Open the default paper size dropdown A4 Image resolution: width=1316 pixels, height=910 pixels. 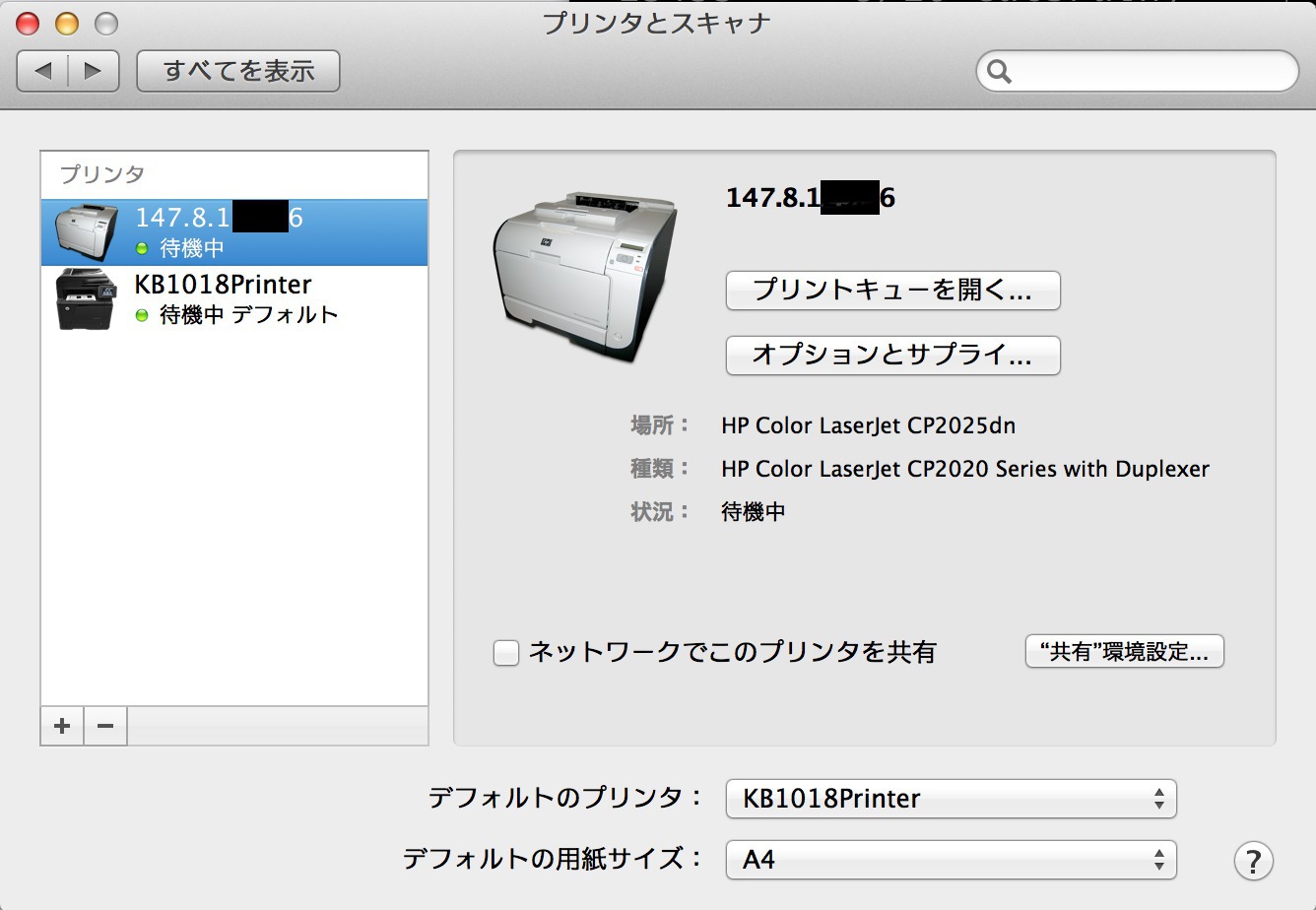tap(951, 859)
